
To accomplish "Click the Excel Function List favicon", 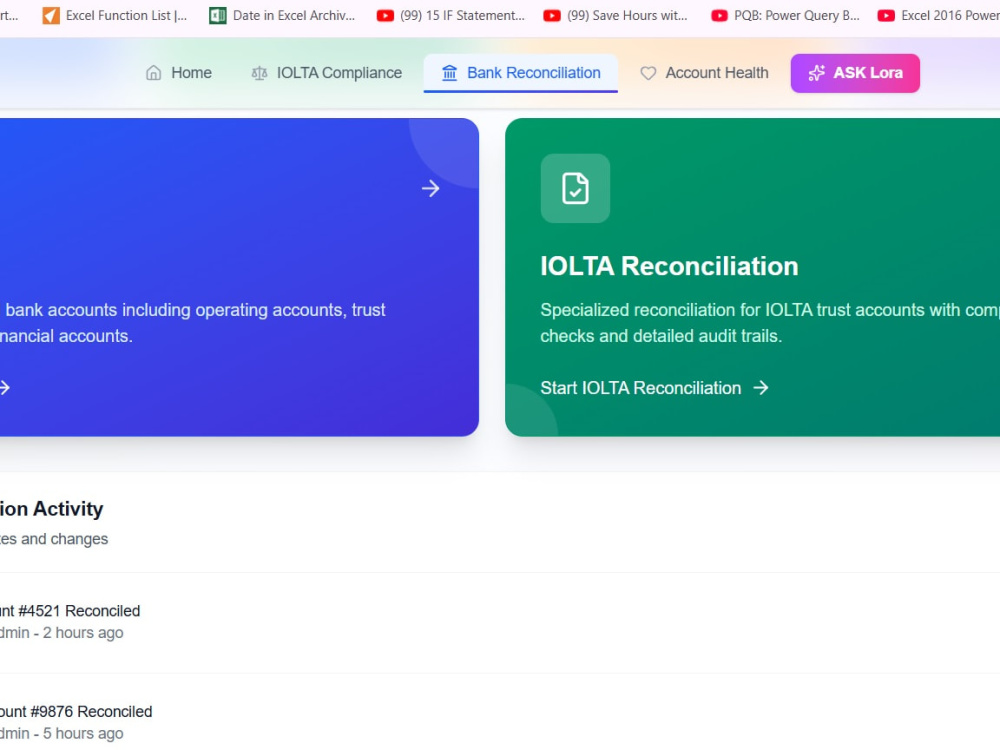I will coord(51,15).
